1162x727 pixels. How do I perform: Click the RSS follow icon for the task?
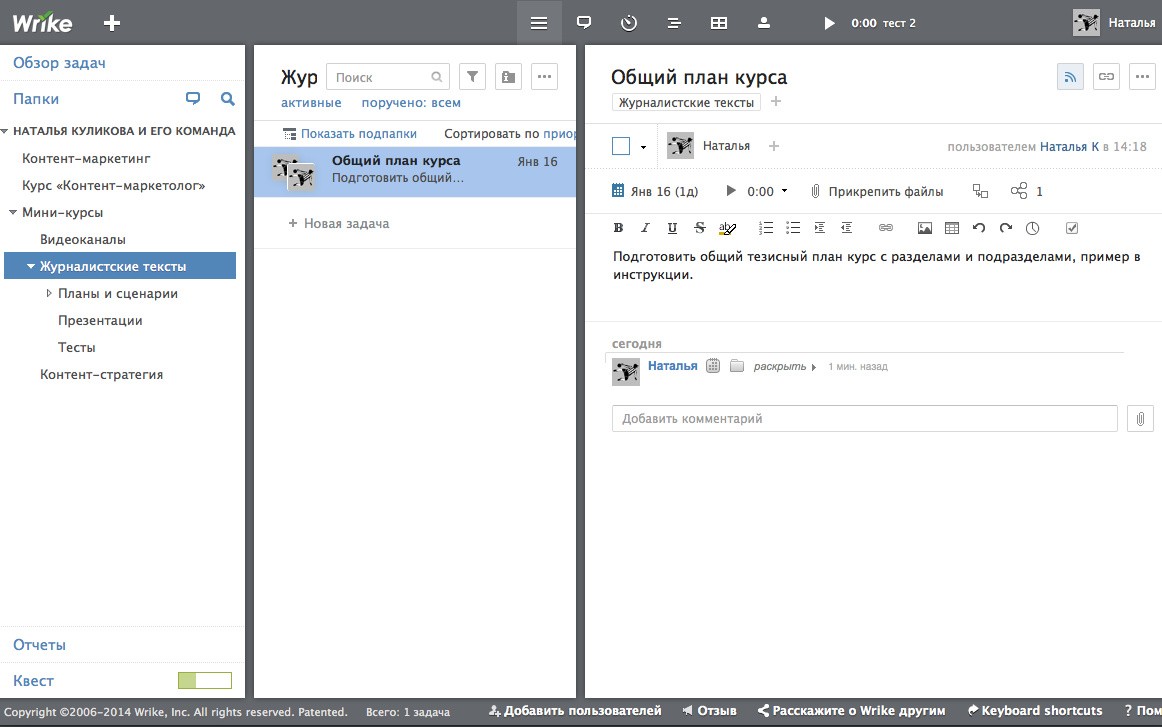click(x=1071, y=77)
